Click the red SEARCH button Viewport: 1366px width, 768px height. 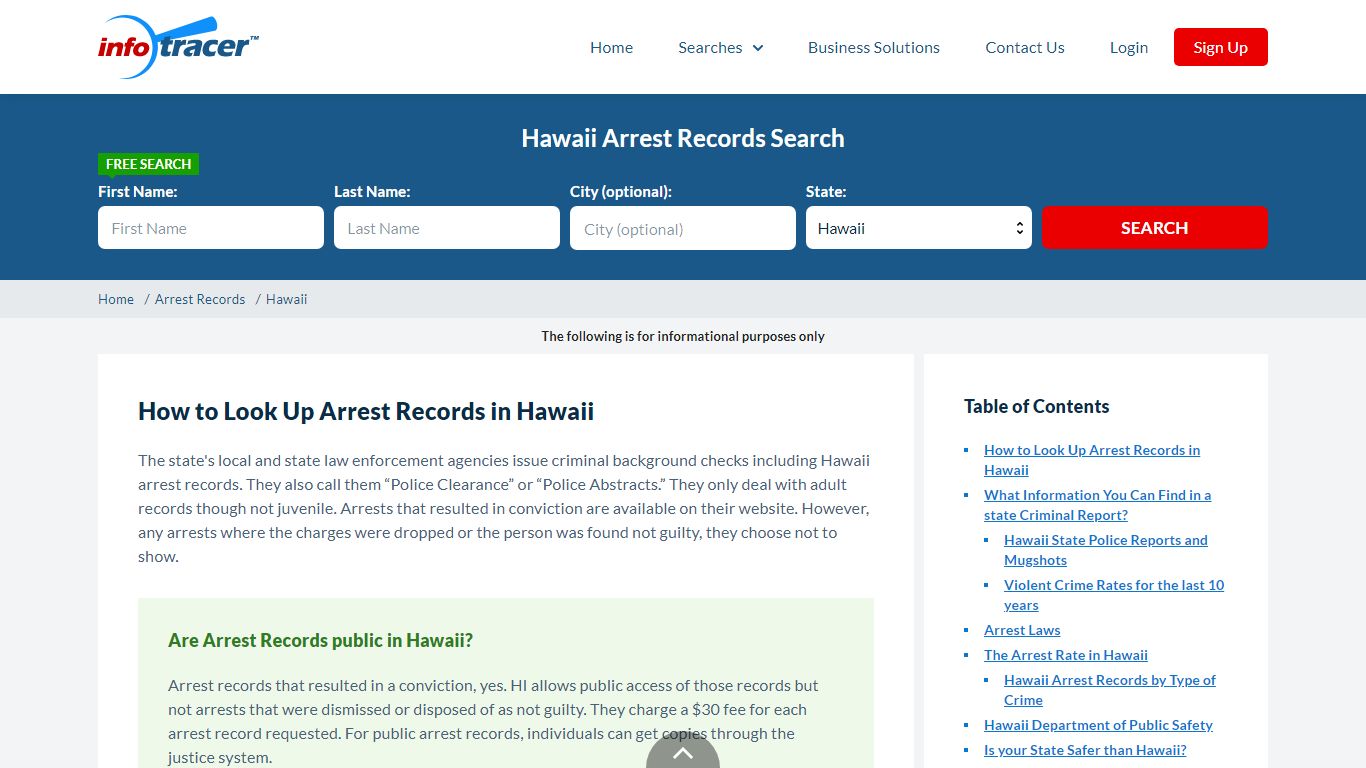pos(1155,227)
